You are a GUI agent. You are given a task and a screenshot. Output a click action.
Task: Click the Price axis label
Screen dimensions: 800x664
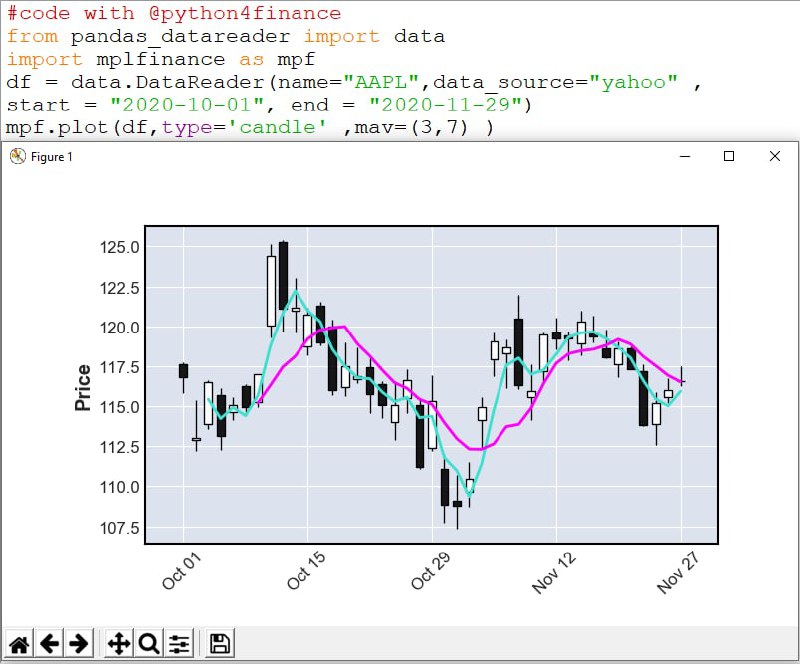tap(83, 387)
